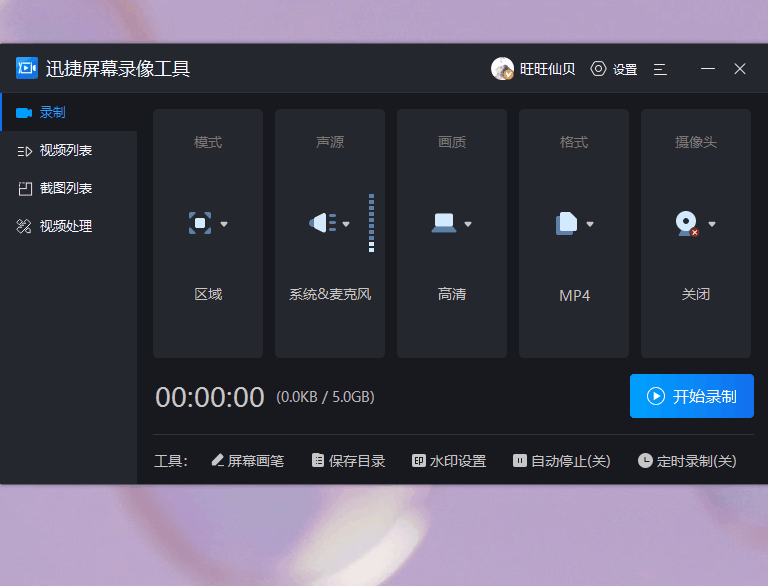Image resolution: width=768 pixels, height=586 pixels.
Task: Click the 区域 mode capture icon
Action: (x=200, y=223)
